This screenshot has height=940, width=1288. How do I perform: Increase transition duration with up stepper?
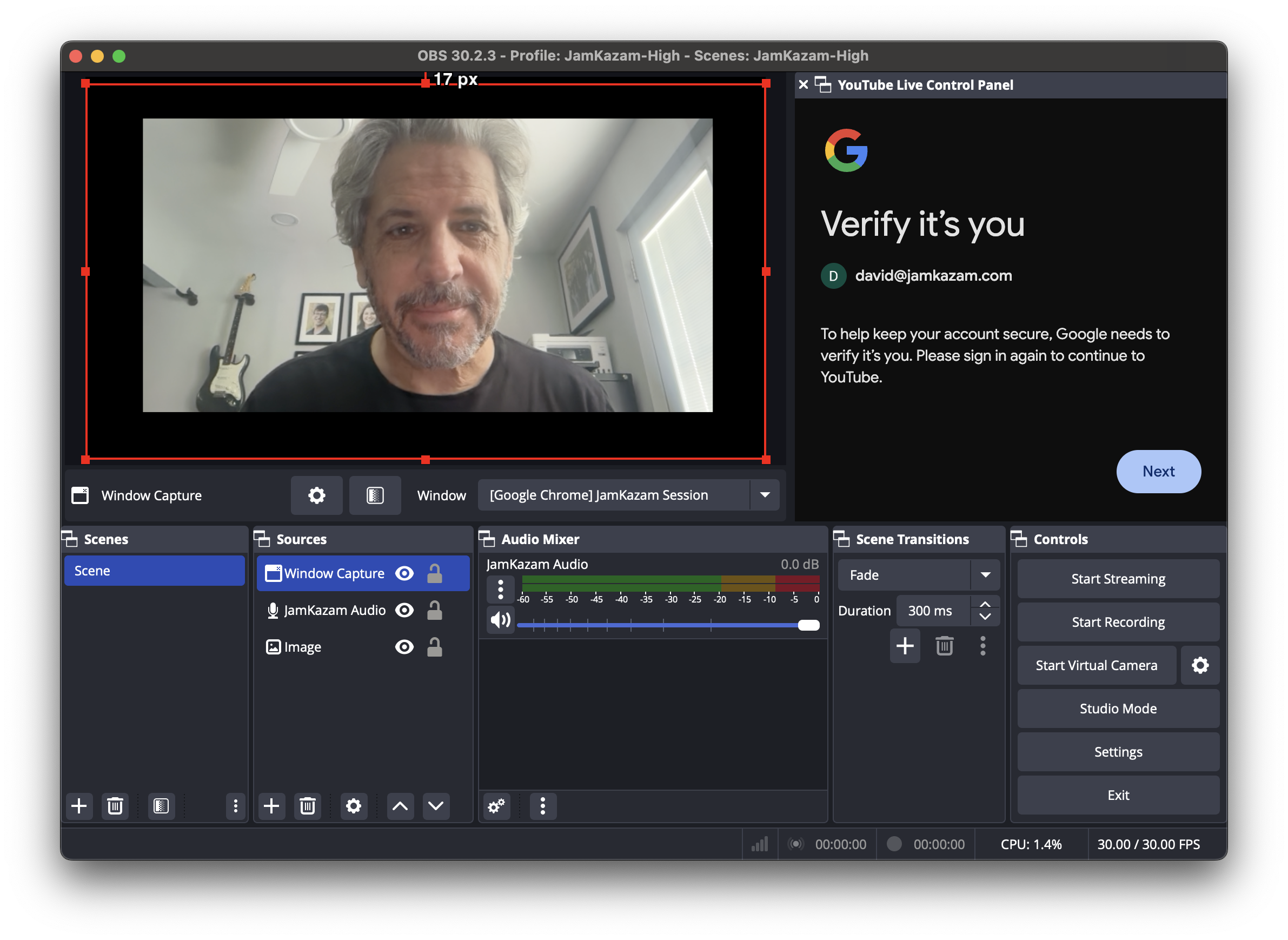point(985,604)
